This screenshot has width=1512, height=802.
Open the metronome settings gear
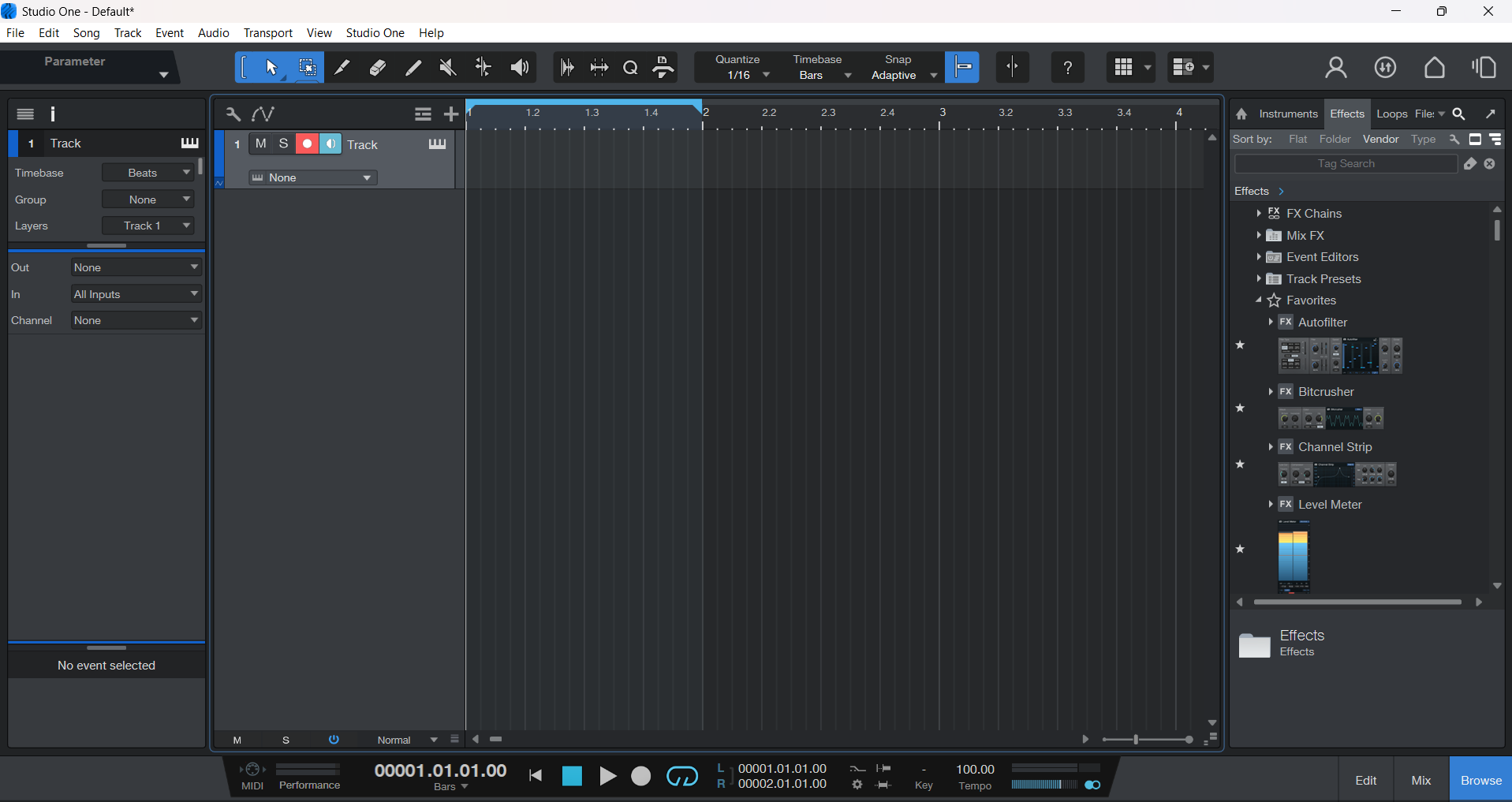(857, 785)
